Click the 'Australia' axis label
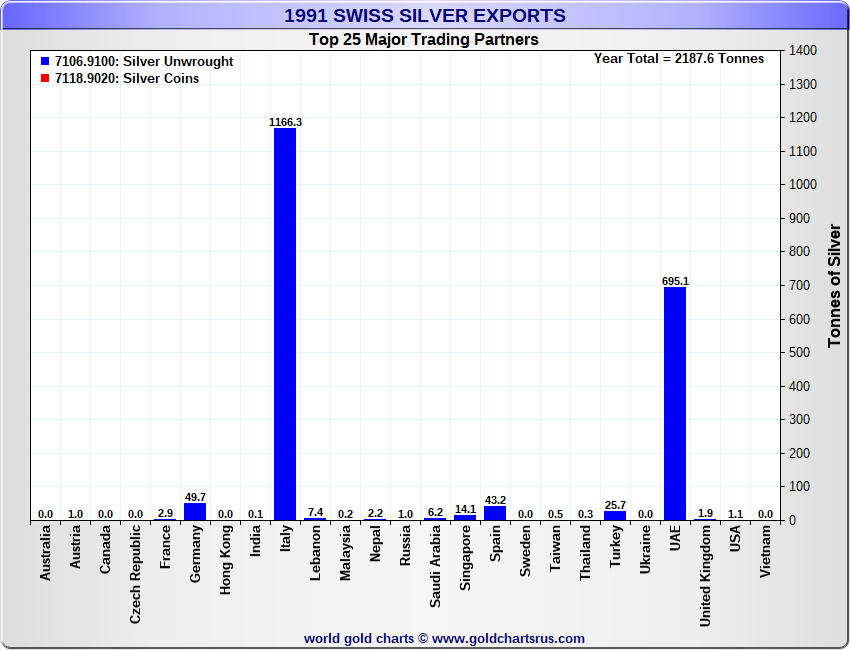Viewport: 850px width, 650px height. [46, 553]
